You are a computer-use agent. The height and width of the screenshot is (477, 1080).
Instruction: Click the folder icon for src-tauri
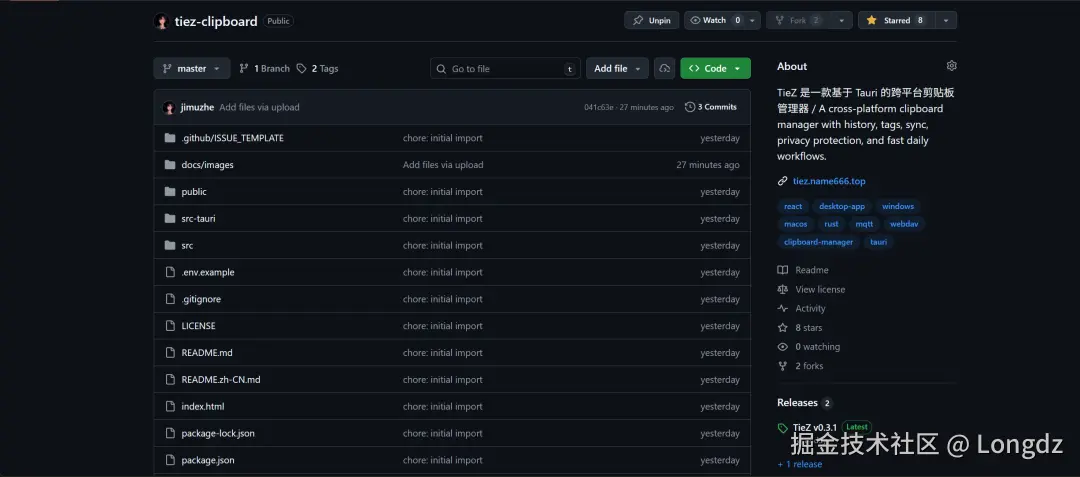[x=170, y=218]
